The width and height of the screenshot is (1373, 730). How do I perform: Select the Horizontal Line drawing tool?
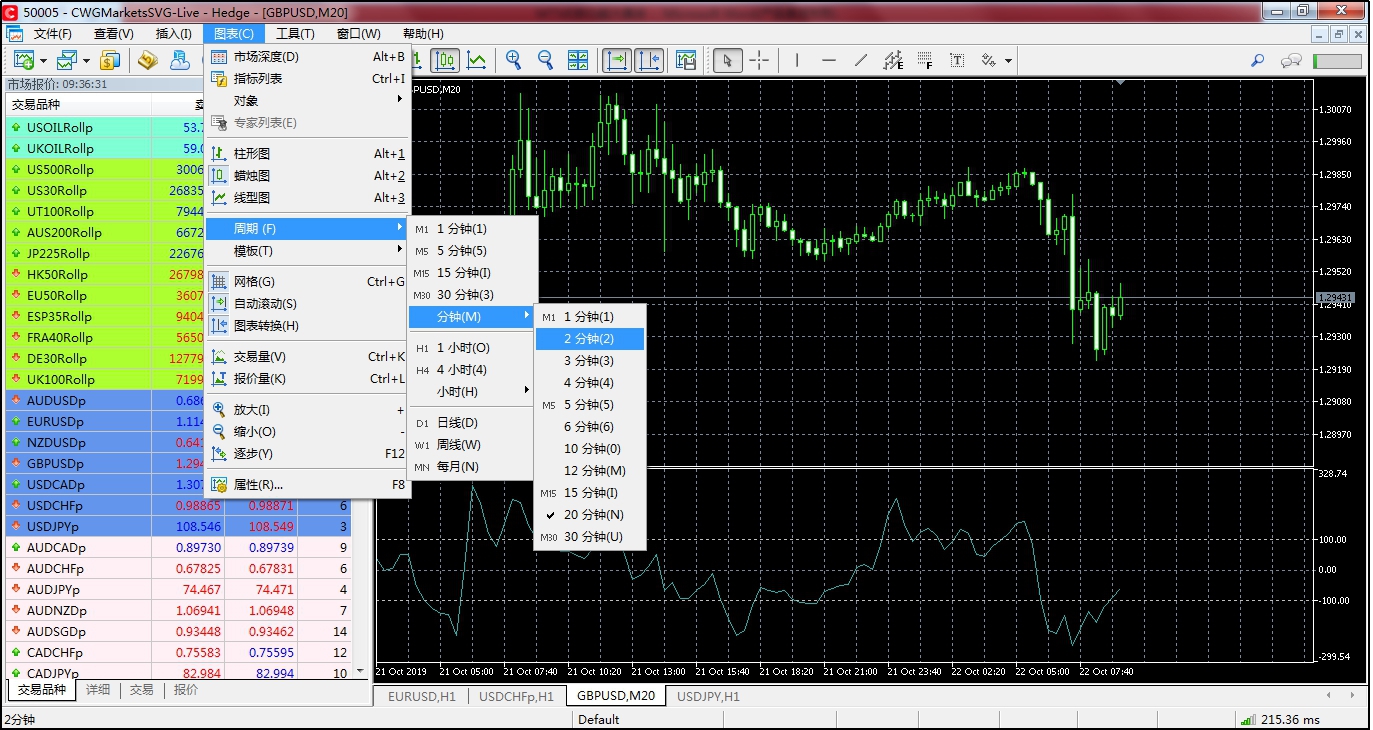829,61
